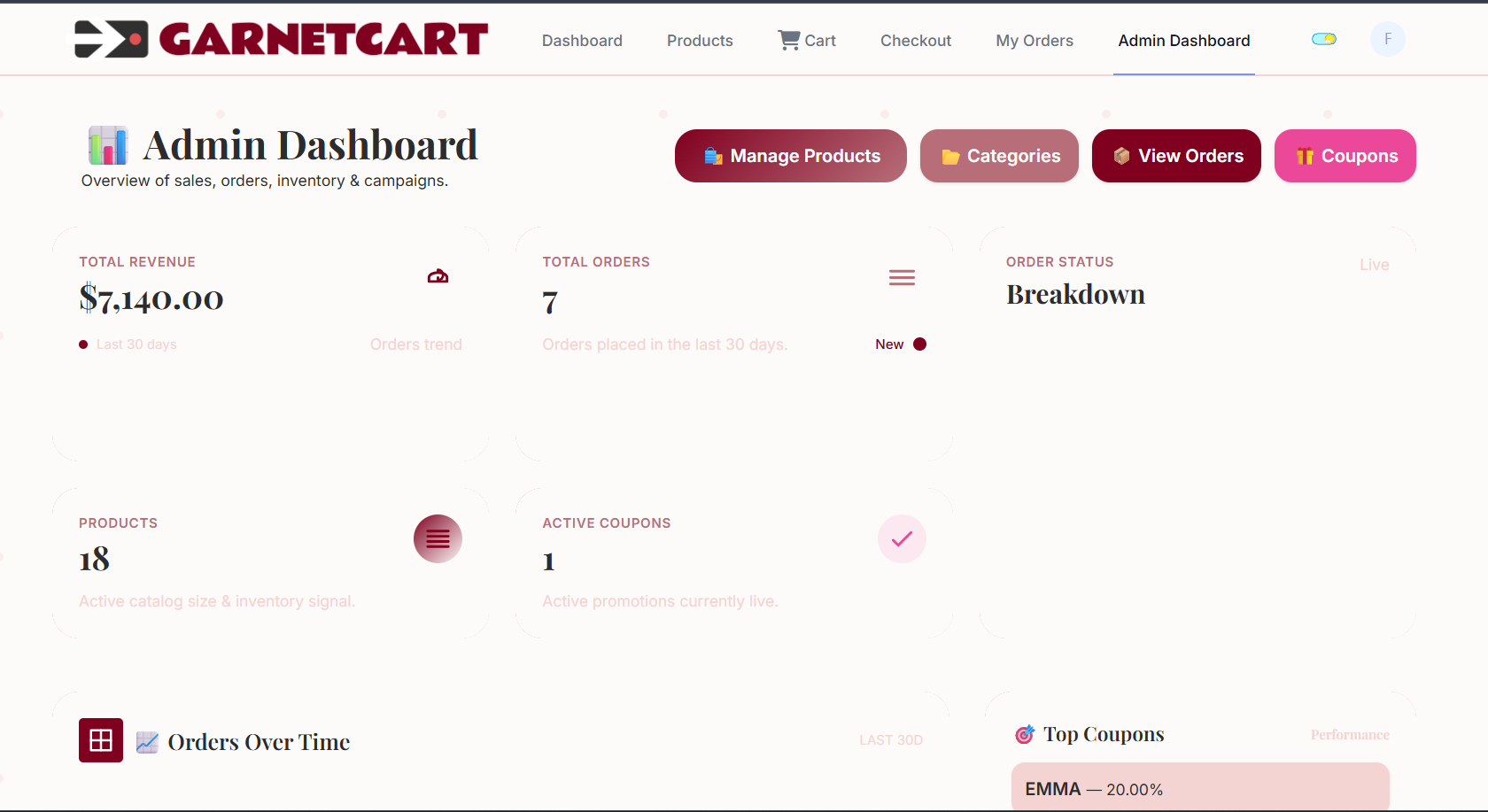Select the My Orders navigation item
This screenshot has height=812, width=1488.
coord(1035,40)
